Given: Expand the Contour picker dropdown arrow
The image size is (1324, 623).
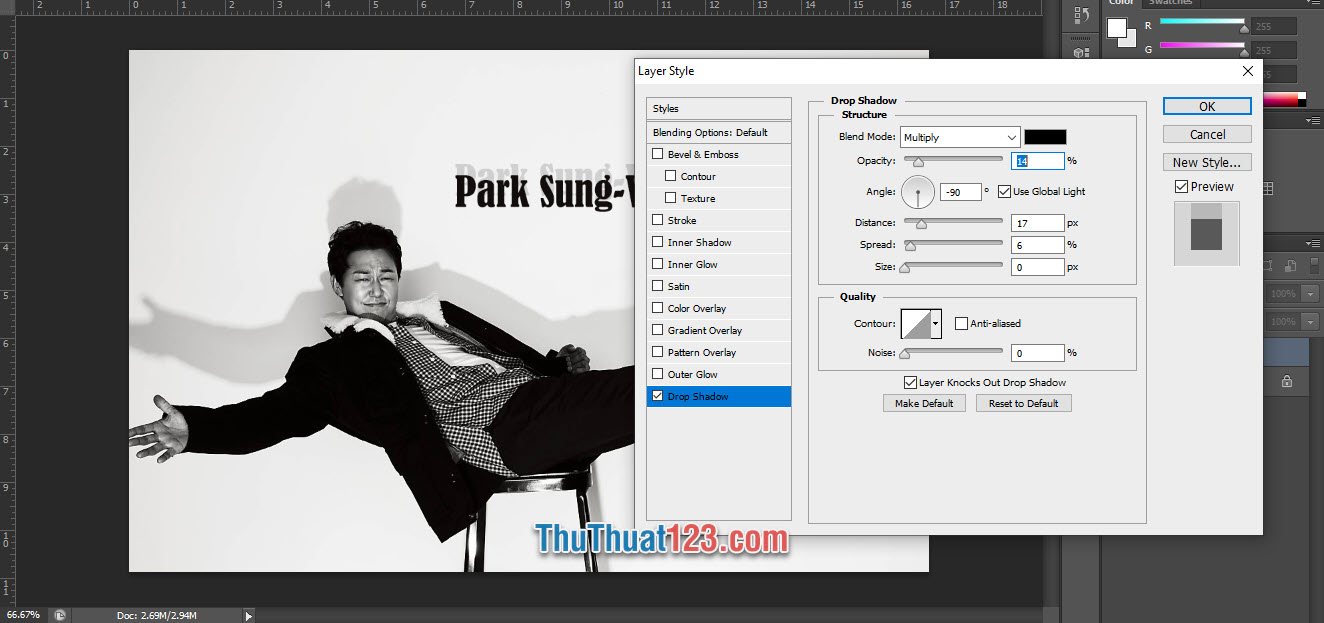Looking at the screenshot, I should 936,323.
